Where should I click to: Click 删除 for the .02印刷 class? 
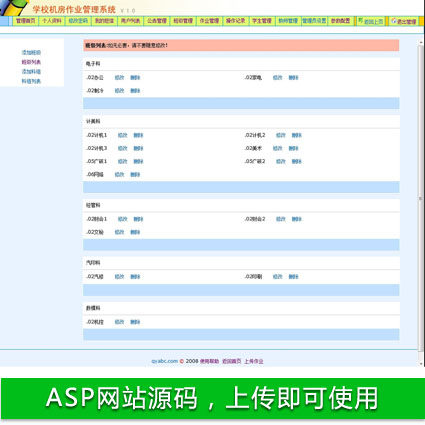(293, 277)
